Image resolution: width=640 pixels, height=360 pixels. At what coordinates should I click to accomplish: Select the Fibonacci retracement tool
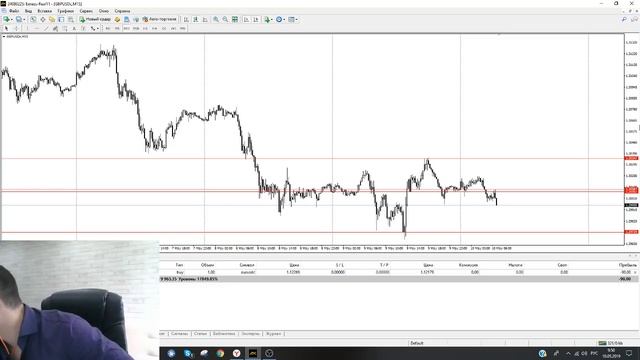tap(65, 29)
